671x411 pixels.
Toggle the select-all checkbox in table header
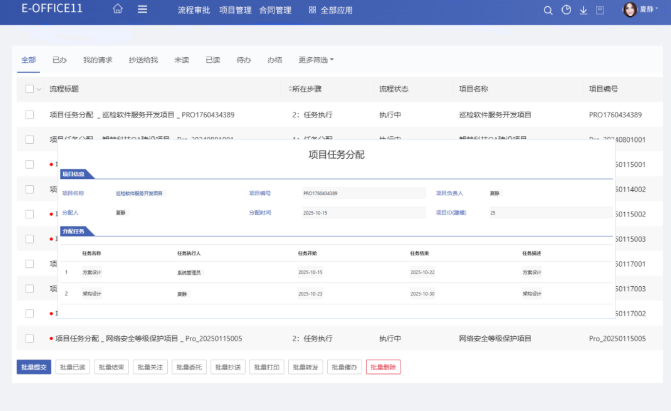coord(29,89)
